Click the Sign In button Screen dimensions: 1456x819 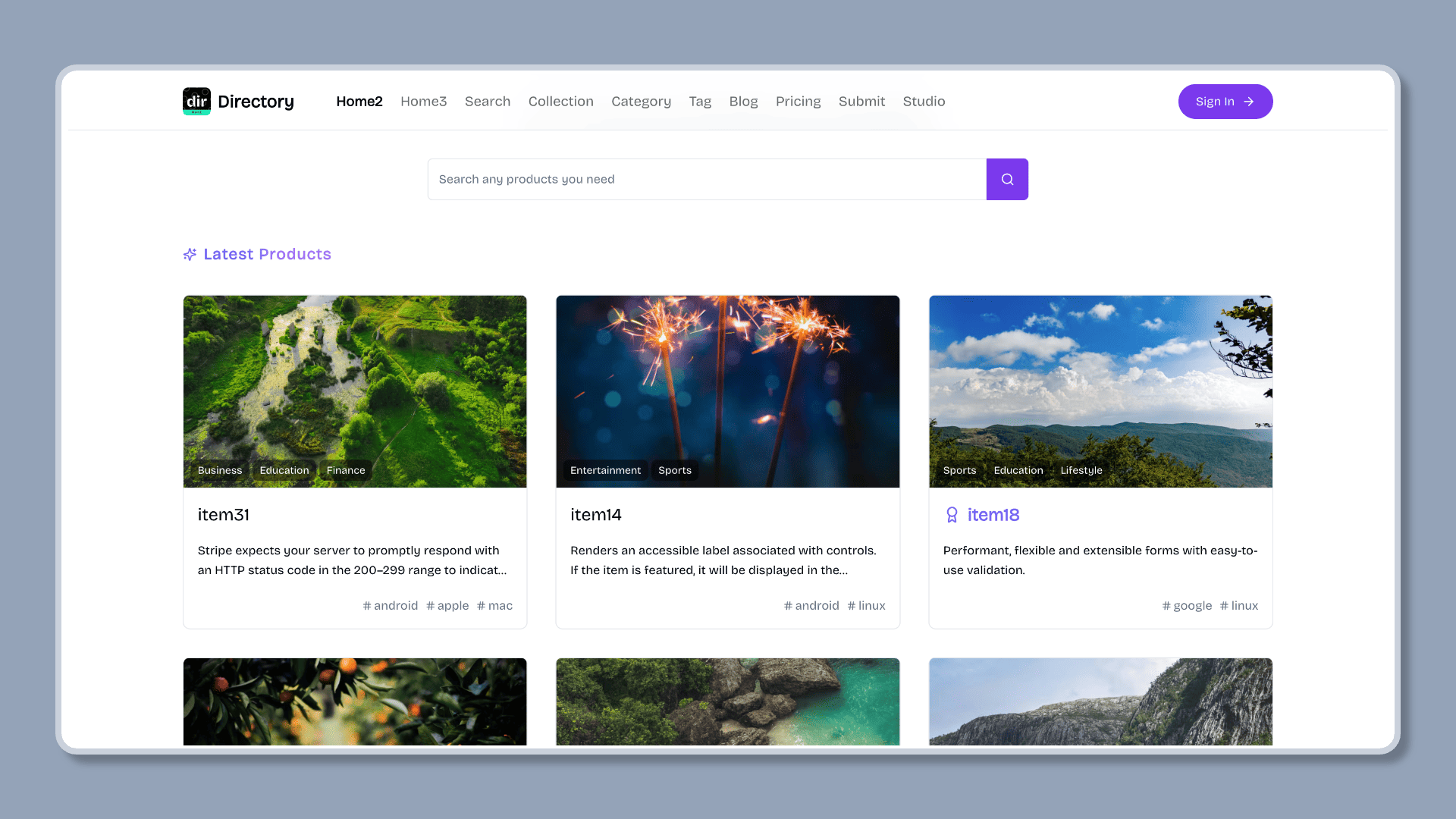click(x=1225, y=101)
